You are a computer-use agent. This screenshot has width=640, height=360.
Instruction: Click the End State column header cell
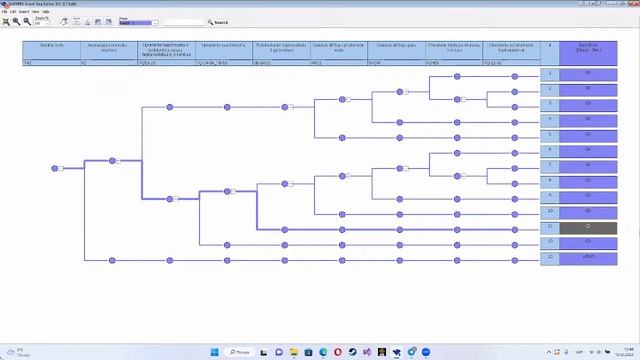click(588, 53)
